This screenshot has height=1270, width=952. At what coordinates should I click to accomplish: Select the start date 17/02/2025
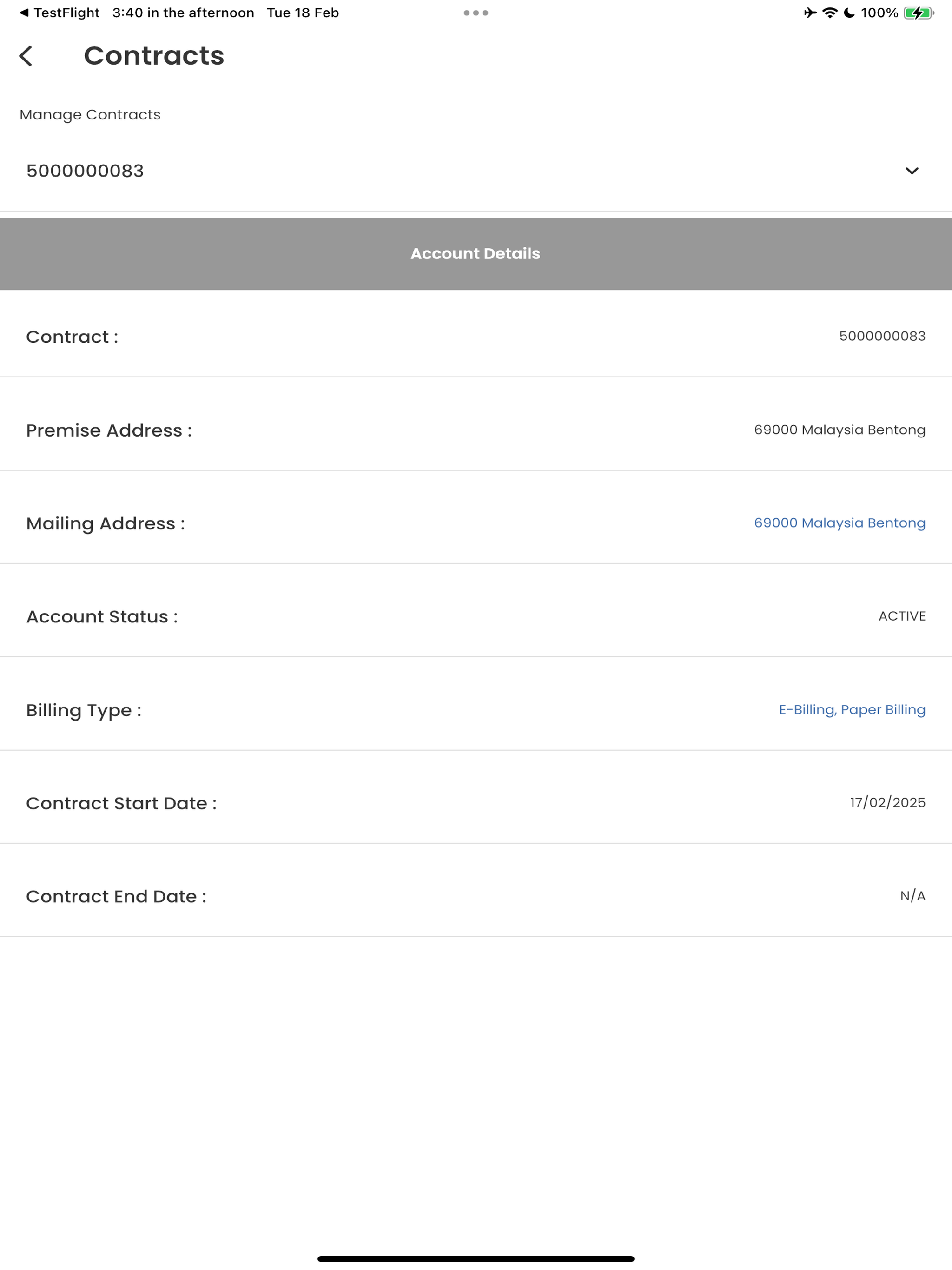[x=888, y=803]
